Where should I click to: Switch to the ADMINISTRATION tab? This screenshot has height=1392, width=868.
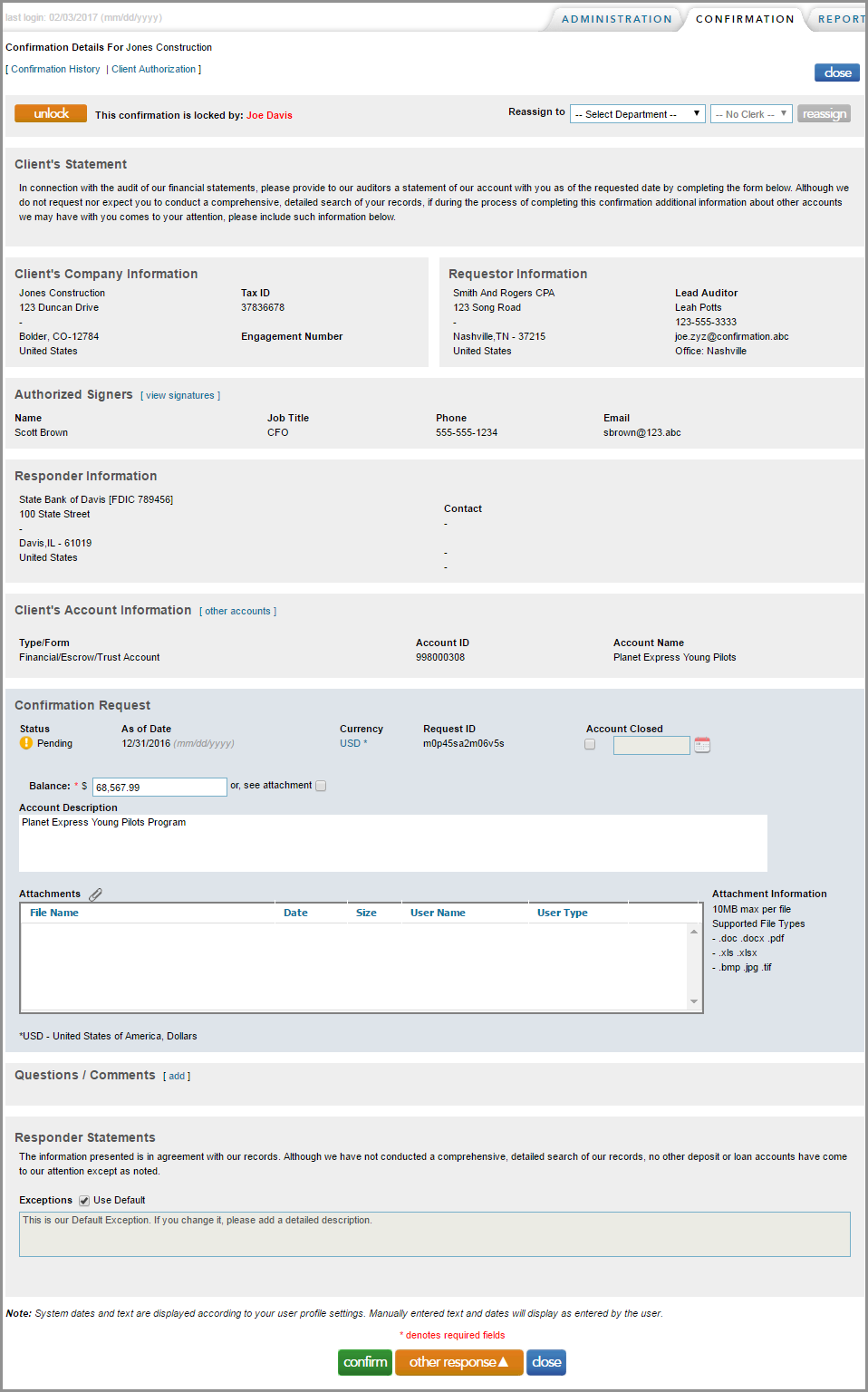pyautogui.click(x=615, y=18)
